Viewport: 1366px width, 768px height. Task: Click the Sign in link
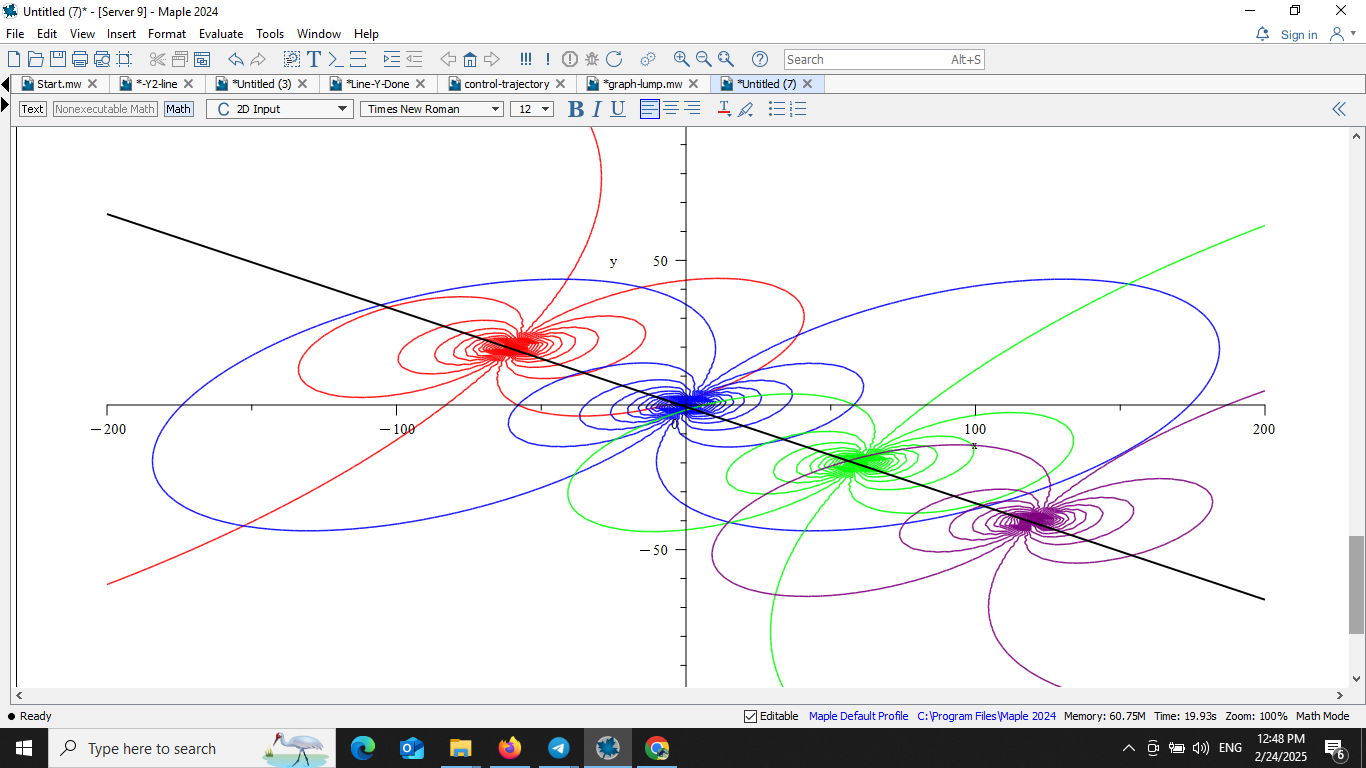(x=1299, y=34)
